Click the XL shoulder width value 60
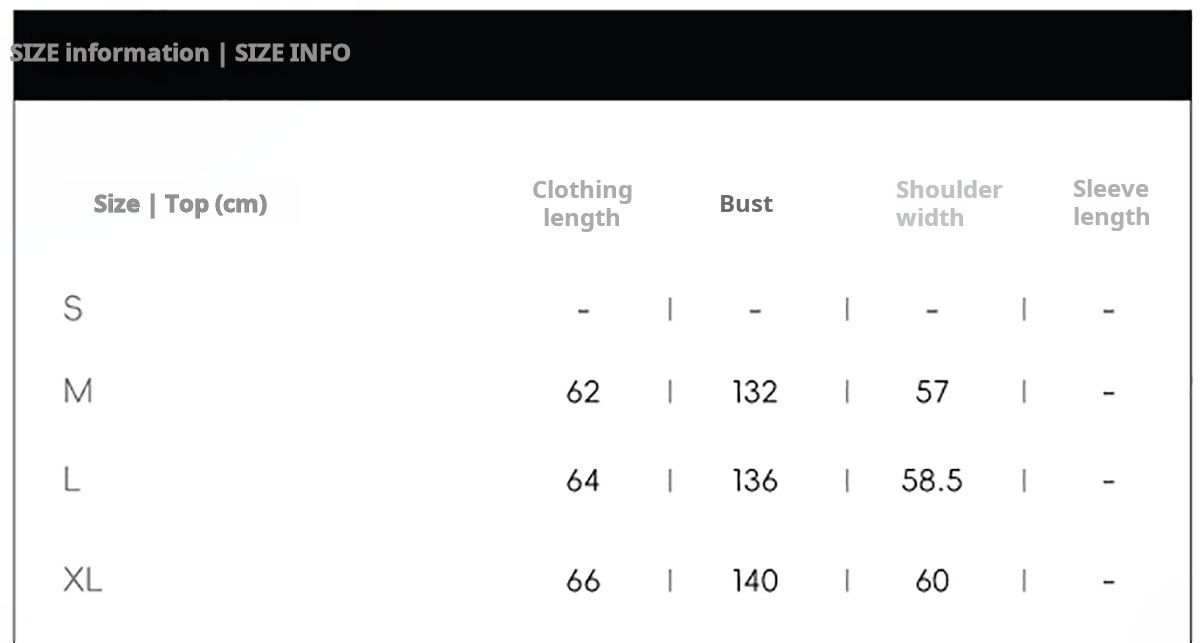This screenshot has height=643, width=1200. click(x=931, y=580)
